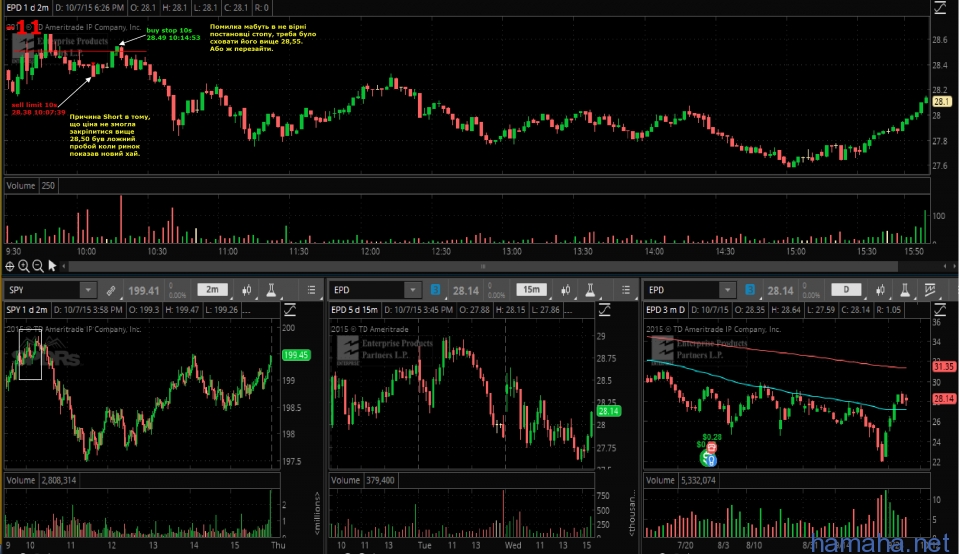
Task: Zoom in on the main EPD chart
Action: 24,266
